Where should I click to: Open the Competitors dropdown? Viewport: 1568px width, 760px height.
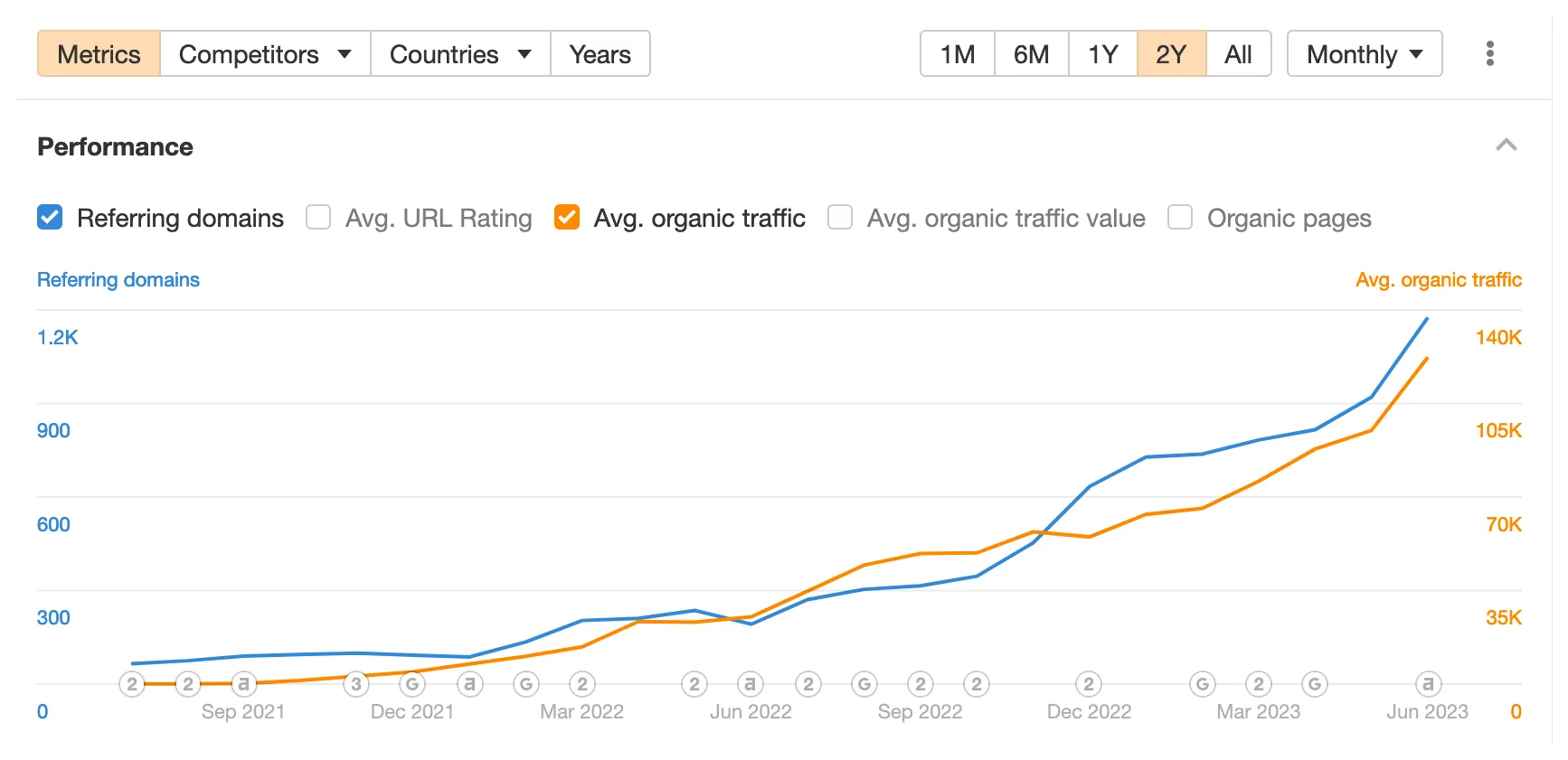265,54
